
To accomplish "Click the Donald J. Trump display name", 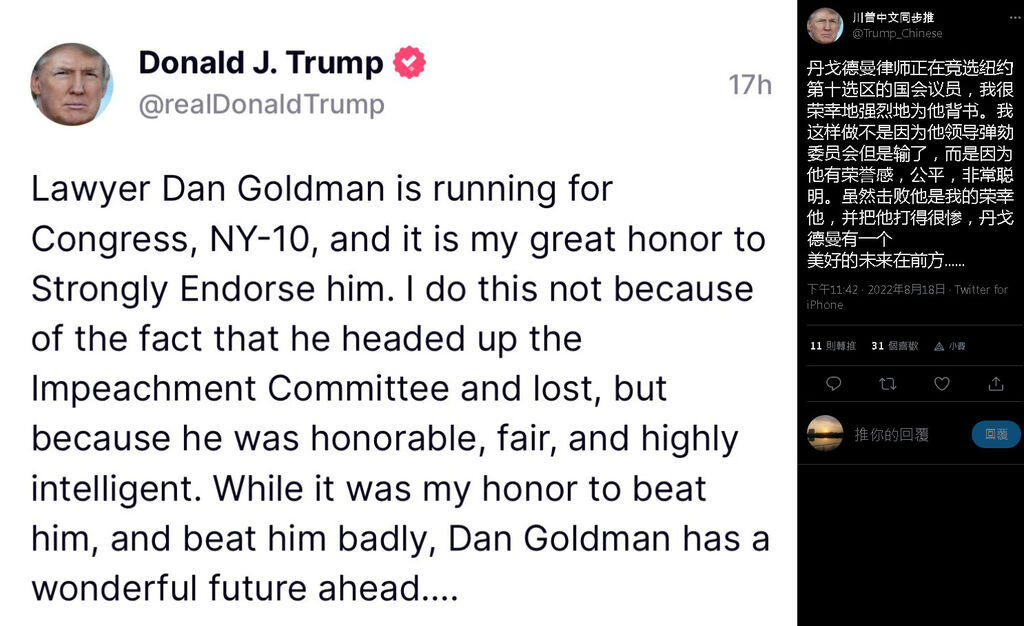I will click(x=261, y=63).
